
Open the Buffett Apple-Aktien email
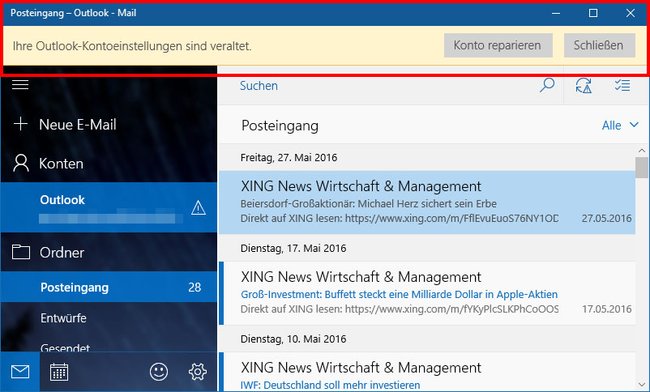click(427, 293)
